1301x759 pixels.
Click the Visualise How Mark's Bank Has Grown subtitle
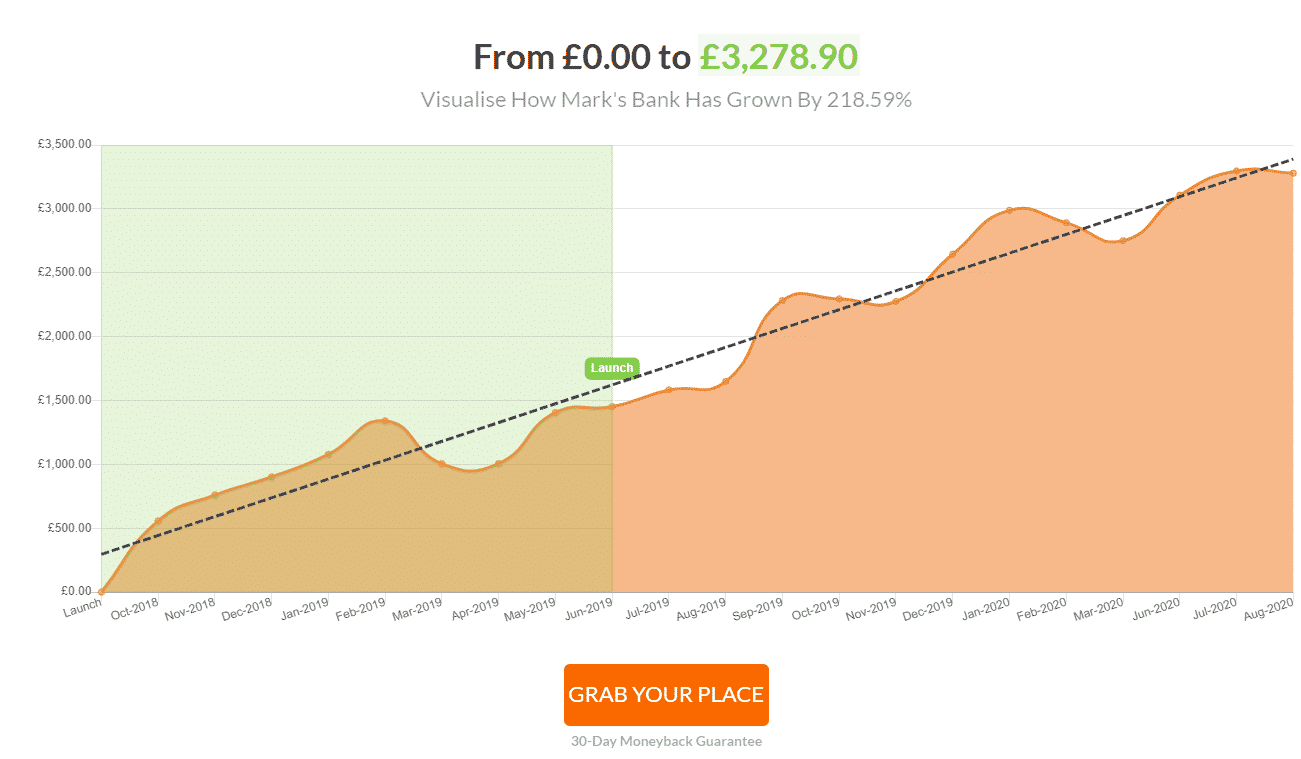click(666, 100)
